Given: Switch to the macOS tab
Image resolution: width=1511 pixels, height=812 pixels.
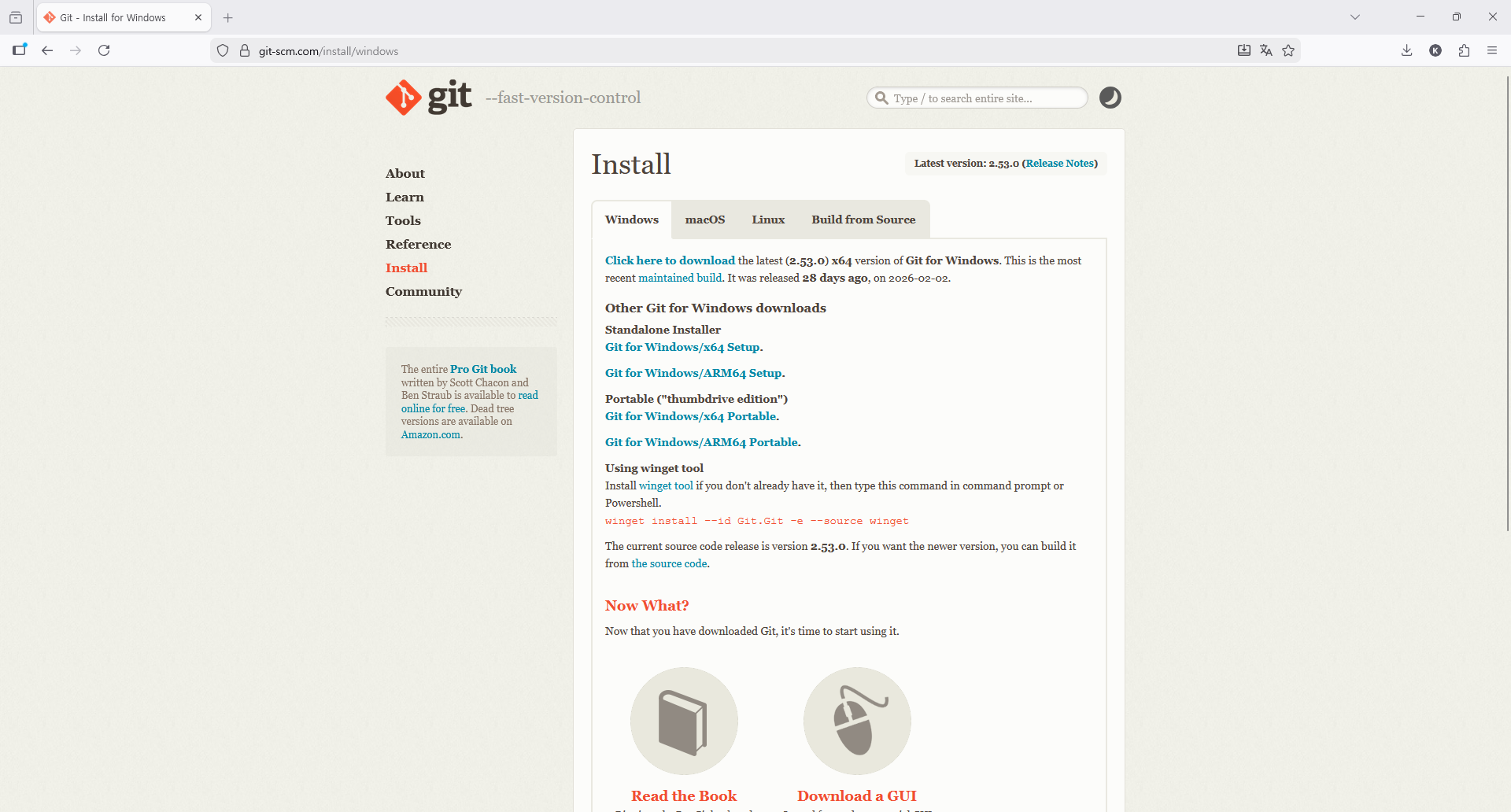Looking at the screenshot, I should (x=704, y=220).
